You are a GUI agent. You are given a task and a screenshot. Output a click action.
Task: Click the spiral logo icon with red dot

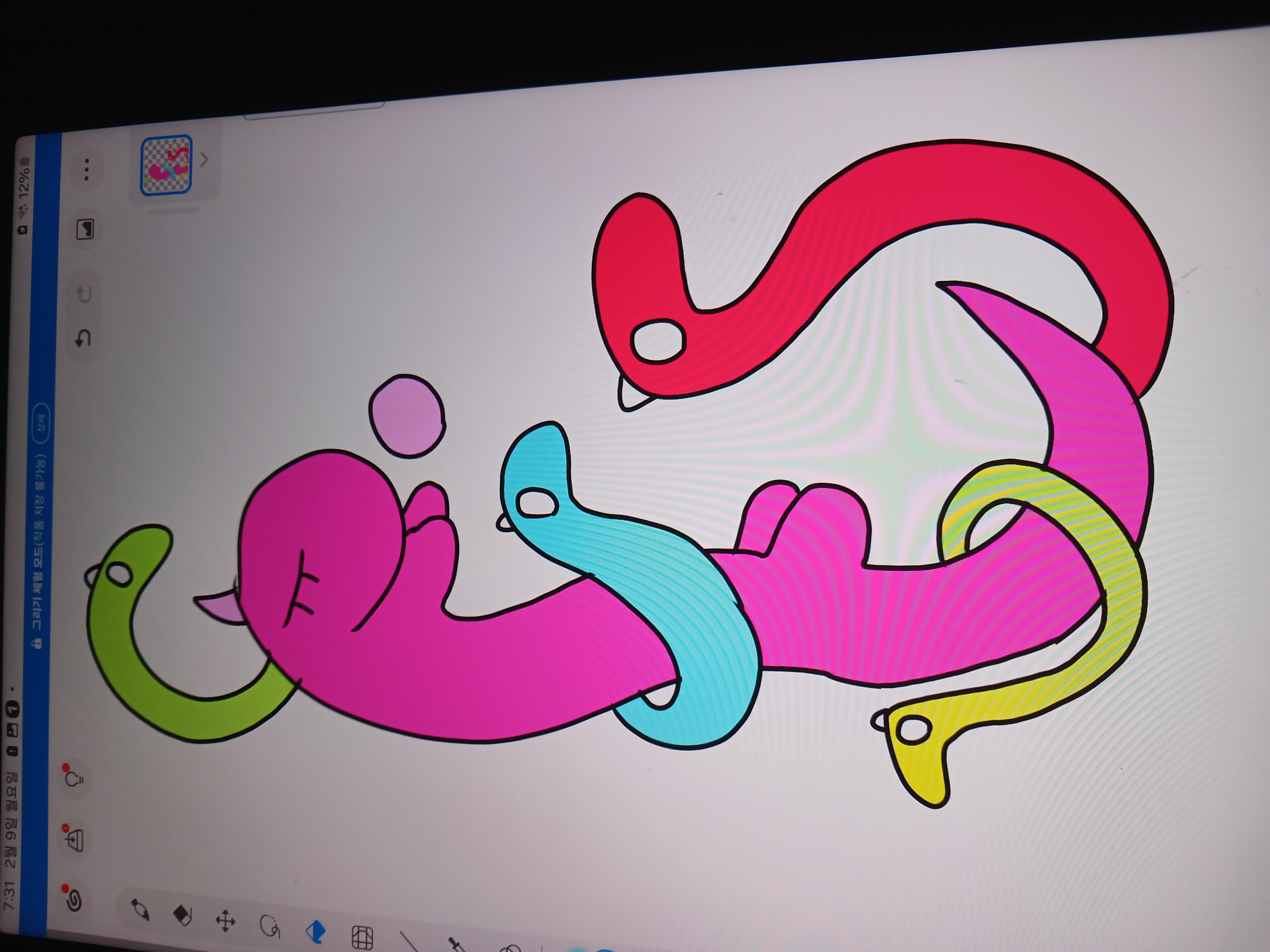pos(73,900)
